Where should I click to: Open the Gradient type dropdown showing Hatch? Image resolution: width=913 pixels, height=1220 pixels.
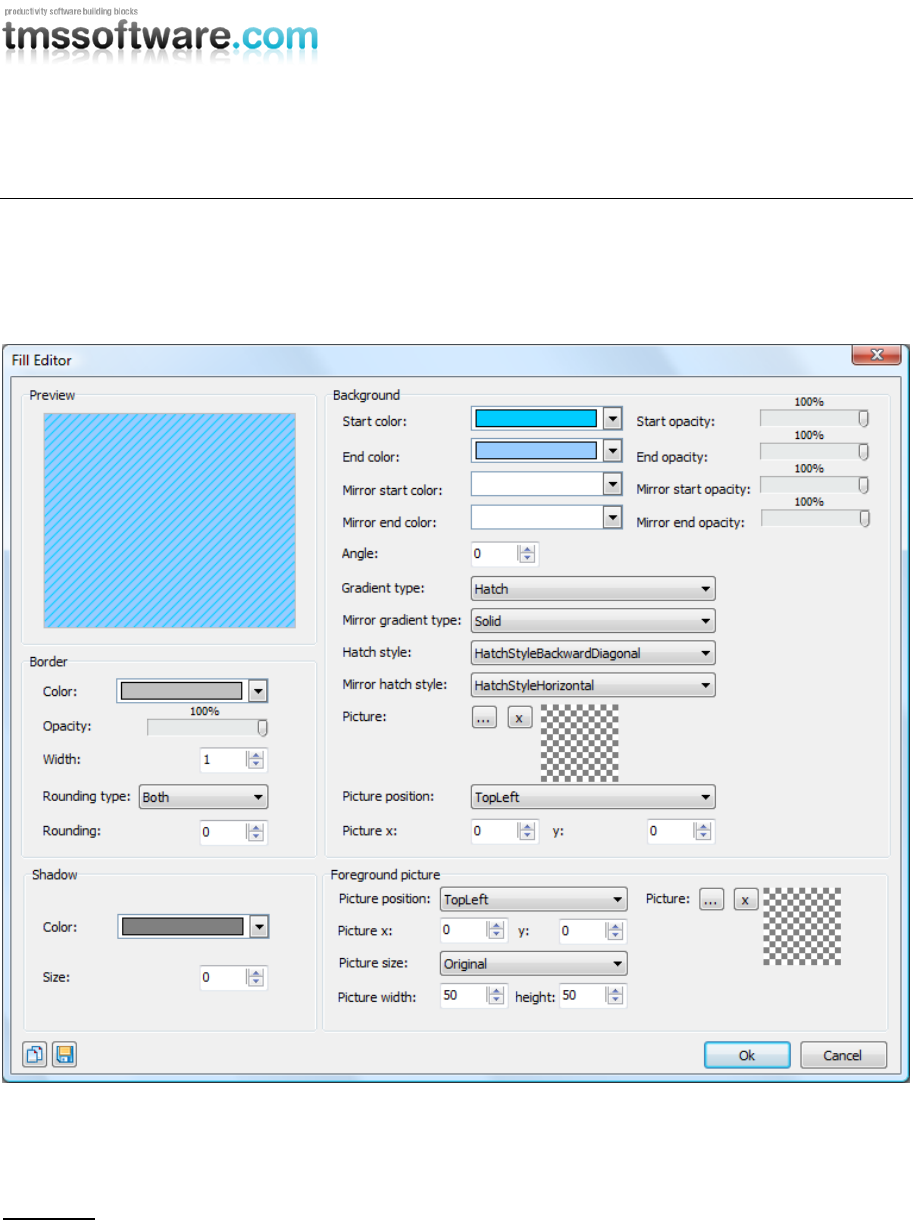(x=593, y=589)
